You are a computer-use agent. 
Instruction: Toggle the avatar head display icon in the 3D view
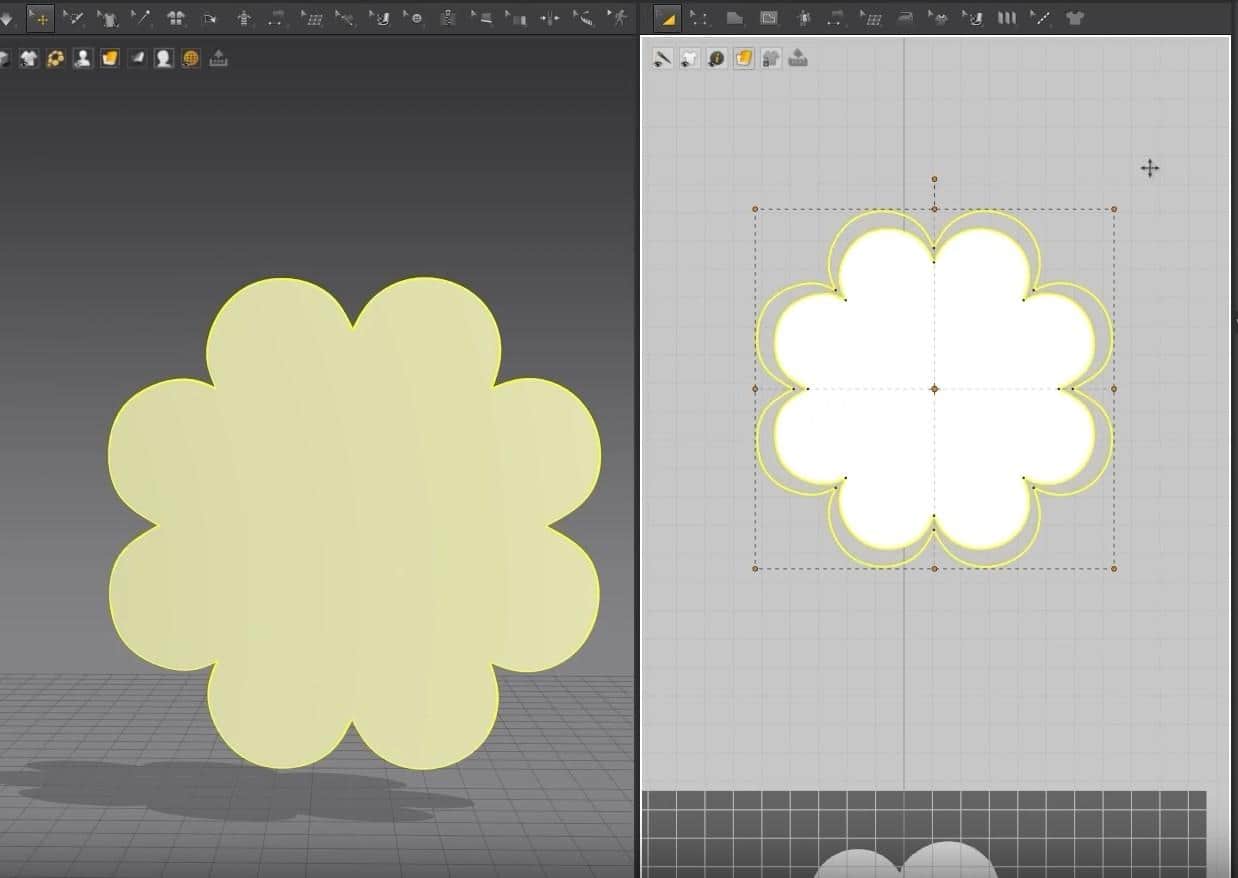163,58
